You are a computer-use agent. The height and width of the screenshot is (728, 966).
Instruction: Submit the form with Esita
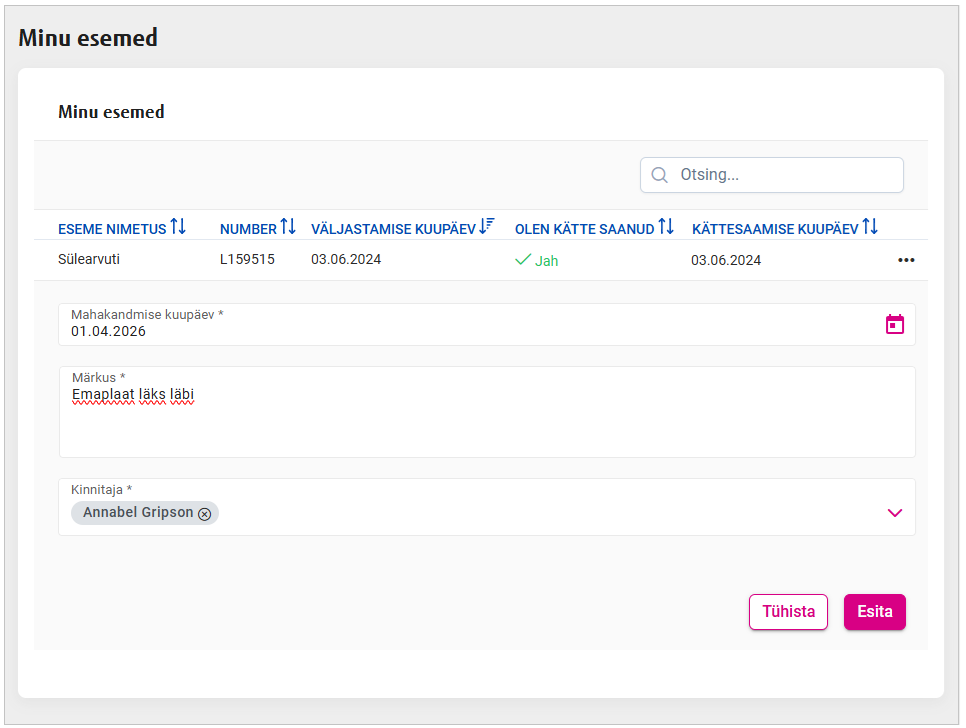(x=874, y=612)
